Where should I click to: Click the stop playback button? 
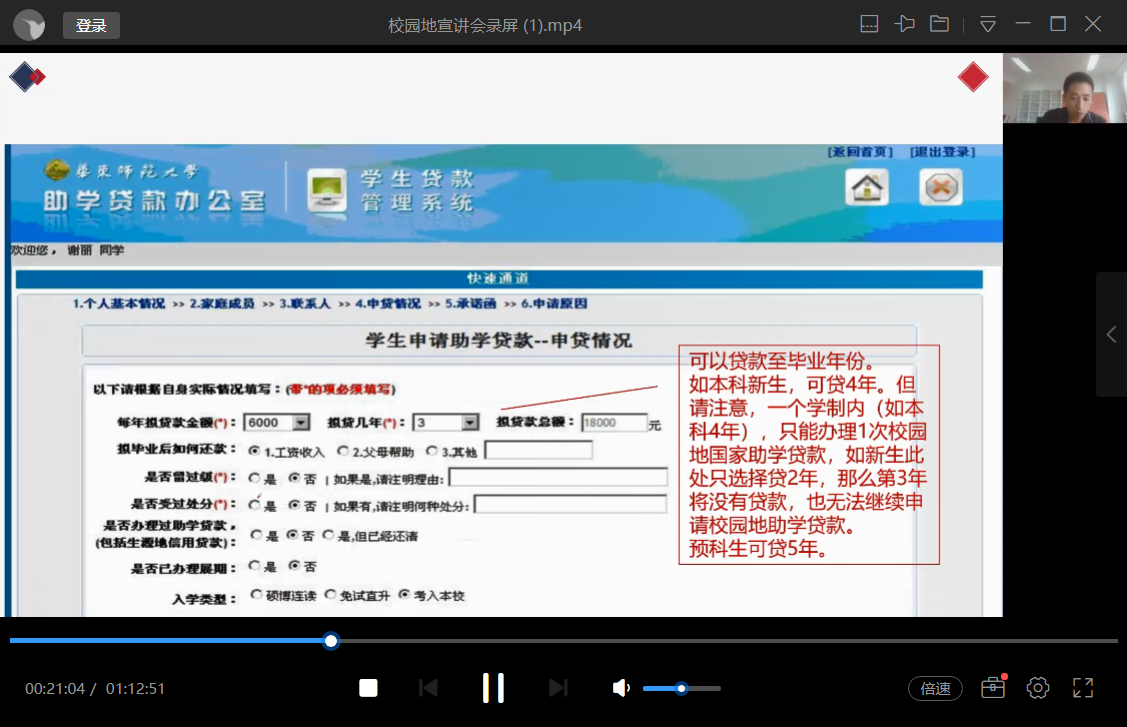tap(368, 688)
